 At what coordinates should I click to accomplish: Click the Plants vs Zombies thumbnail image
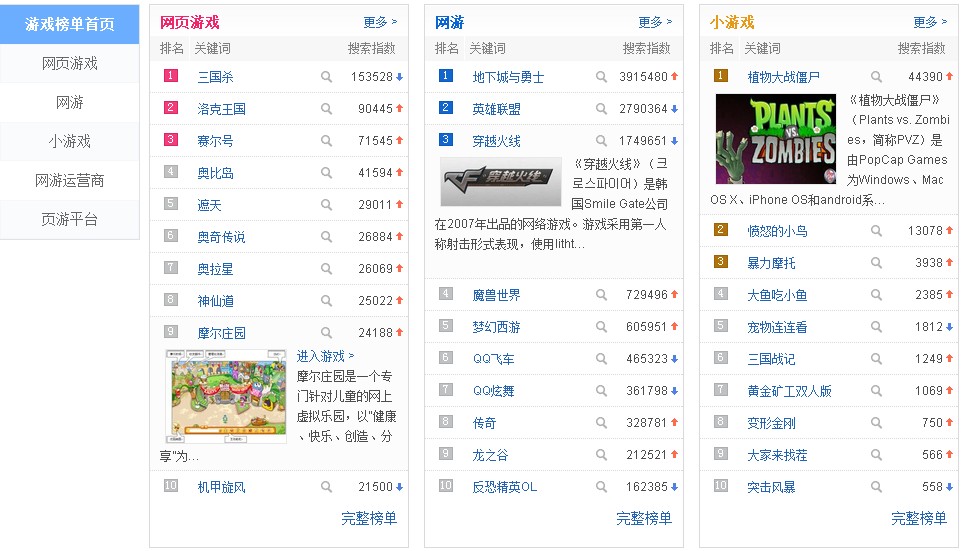click(x=776, y=139)
